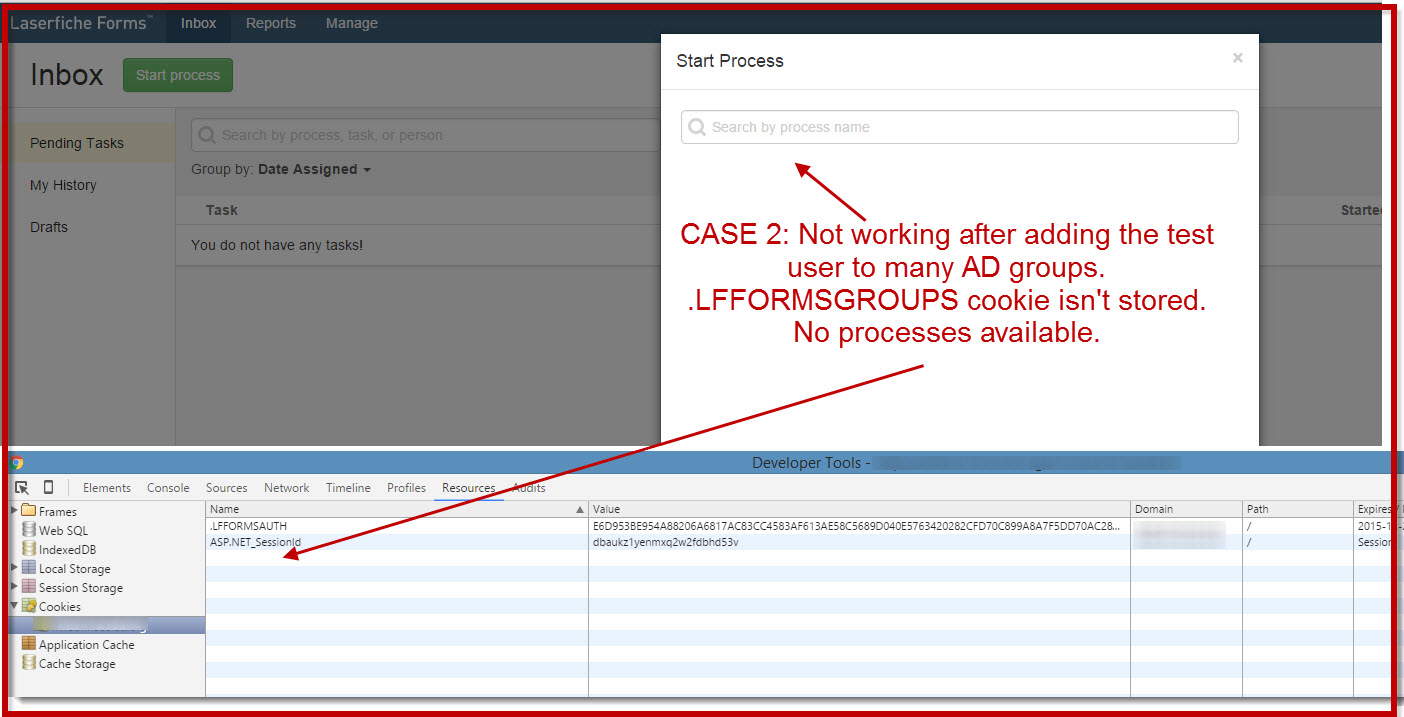Select the IndexedDB storage icon
Screen dimensions: 1404x717
tap(29, 549)
